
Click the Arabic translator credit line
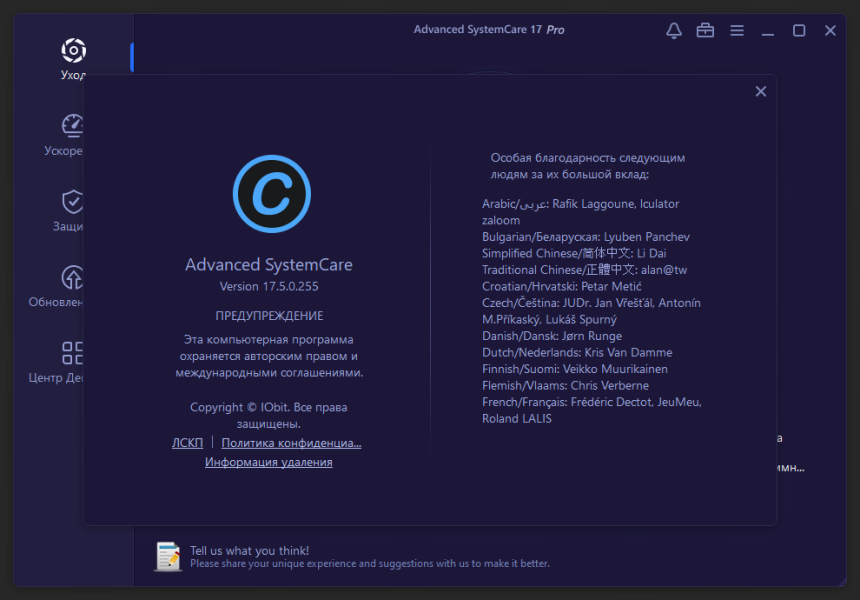(580, 212)
